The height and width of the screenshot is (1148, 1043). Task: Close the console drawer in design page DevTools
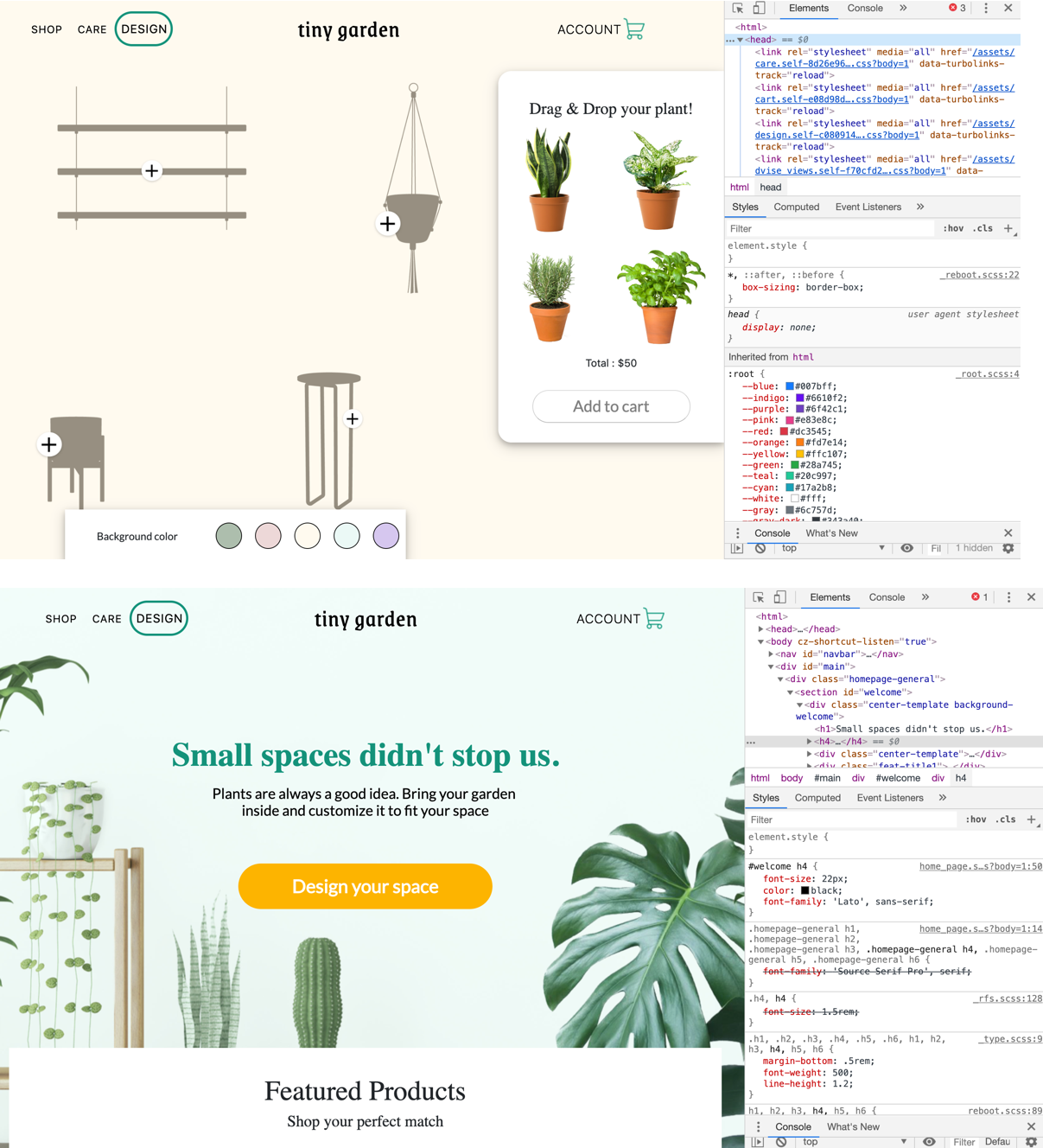(1008, 533)
